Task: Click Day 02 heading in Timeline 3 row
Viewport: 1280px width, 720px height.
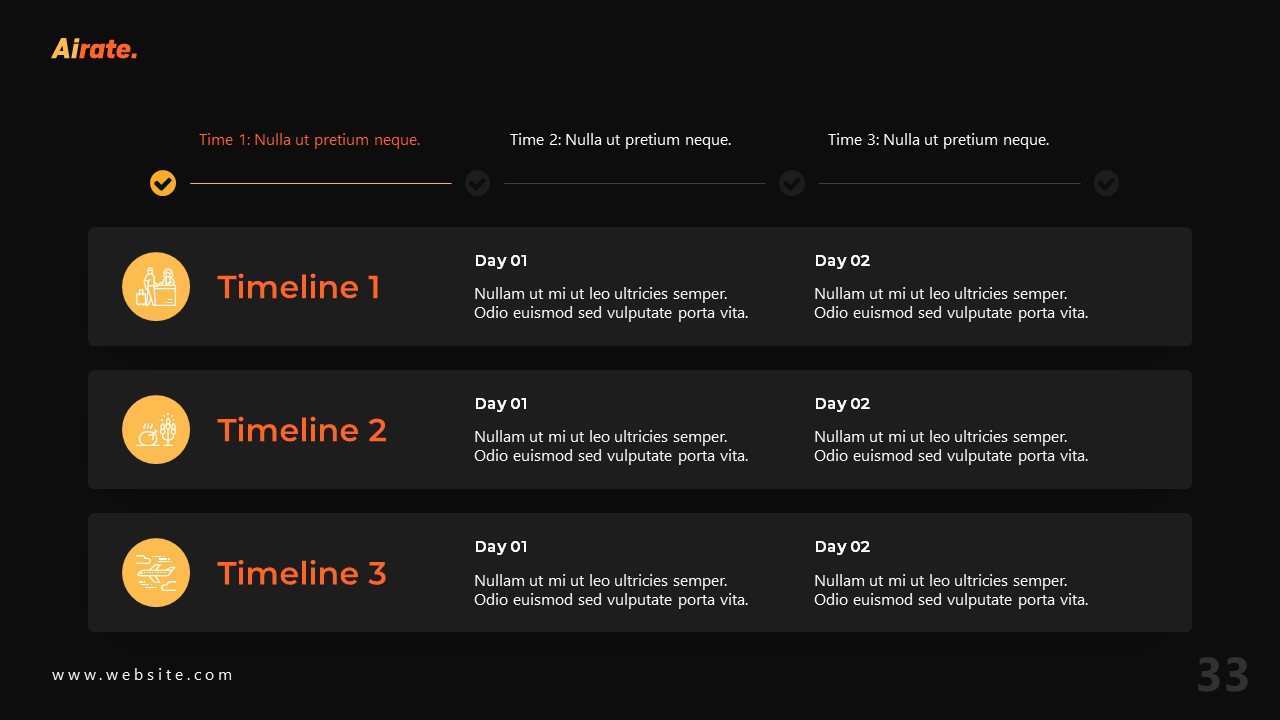Action: pyautogui.click(x=842, y=547)
